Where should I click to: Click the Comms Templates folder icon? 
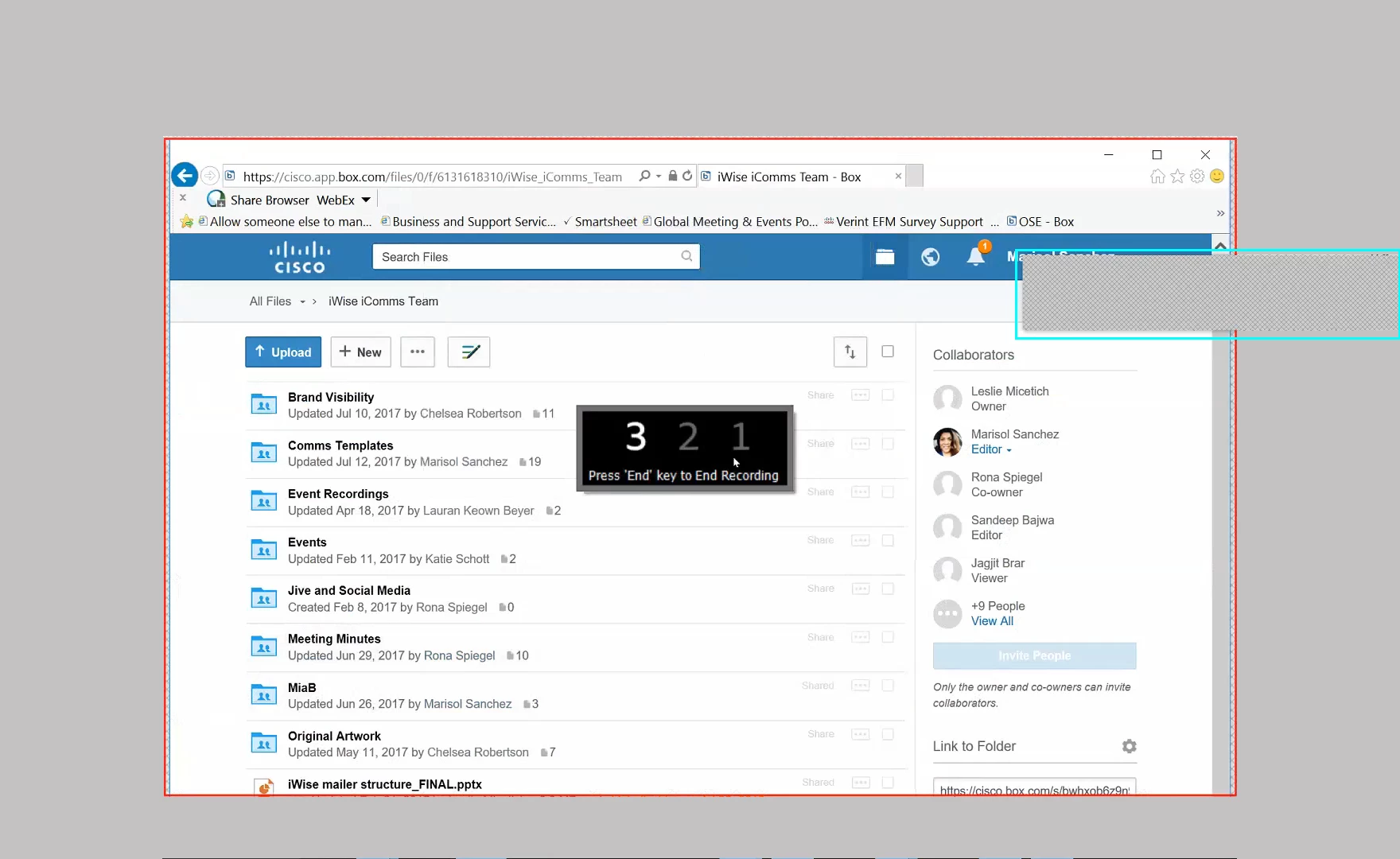click(x=264, y=453)
